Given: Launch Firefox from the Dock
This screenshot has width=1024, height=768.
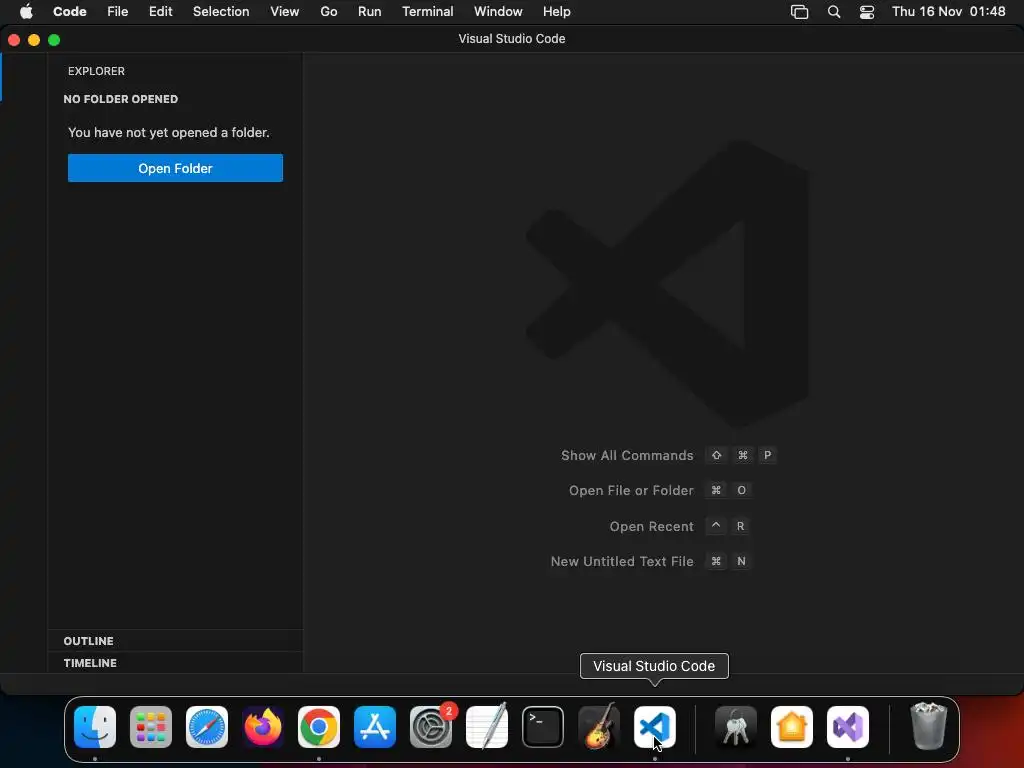Looking at the screenshot, I should tap(263, 727).
